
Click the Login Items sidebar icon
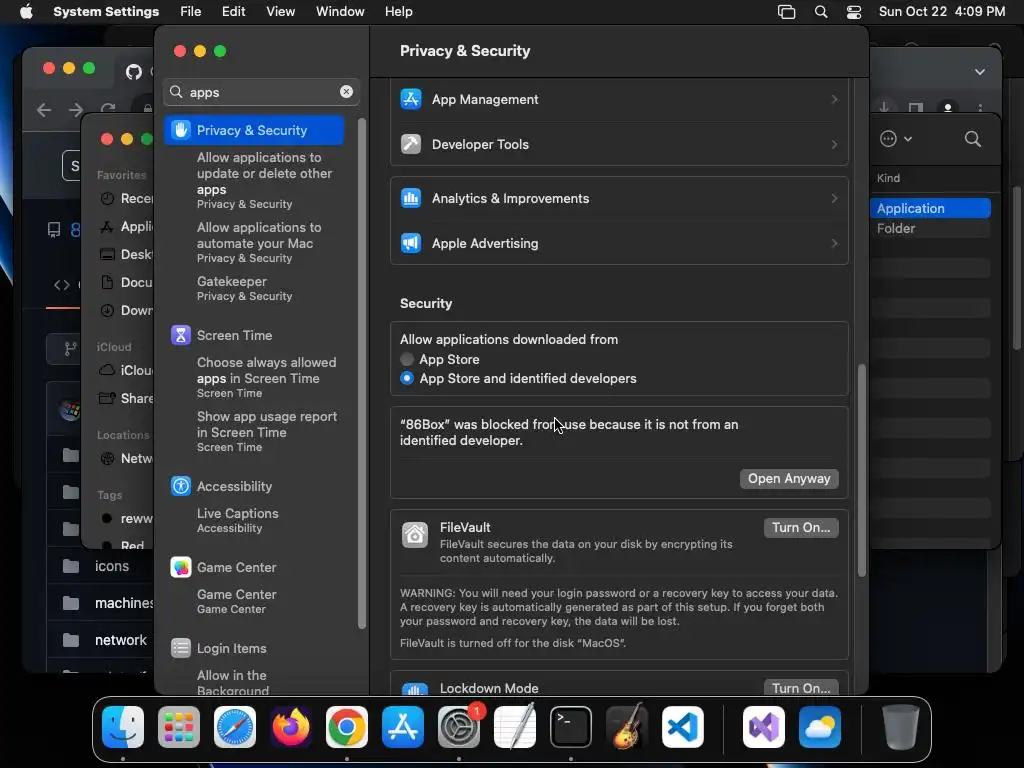[180, 648]
